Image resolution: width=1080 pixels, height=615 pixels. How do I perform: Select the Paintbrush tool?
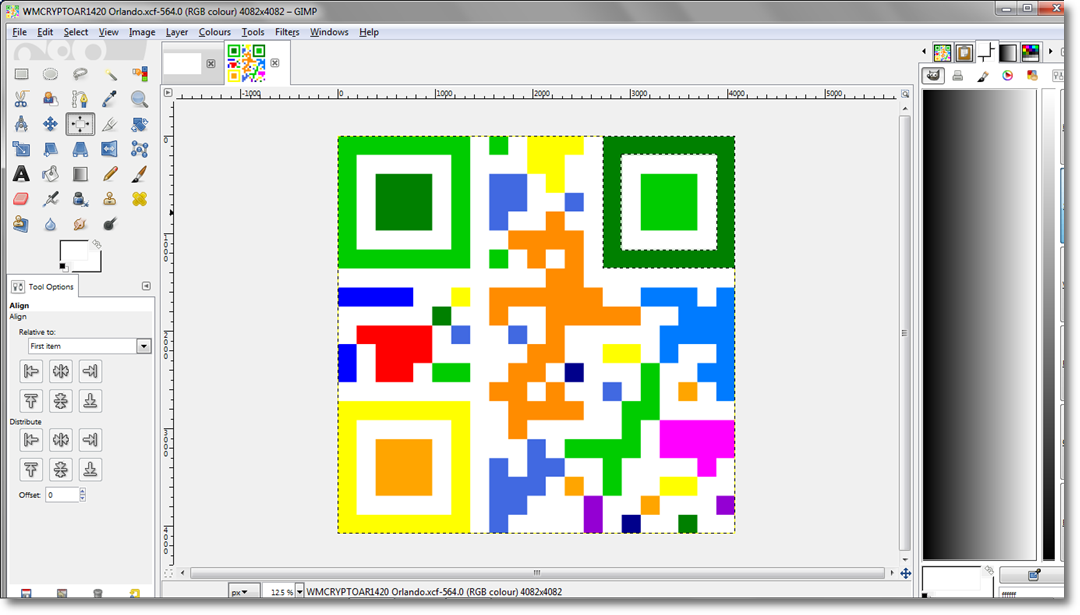coord(139,174)
